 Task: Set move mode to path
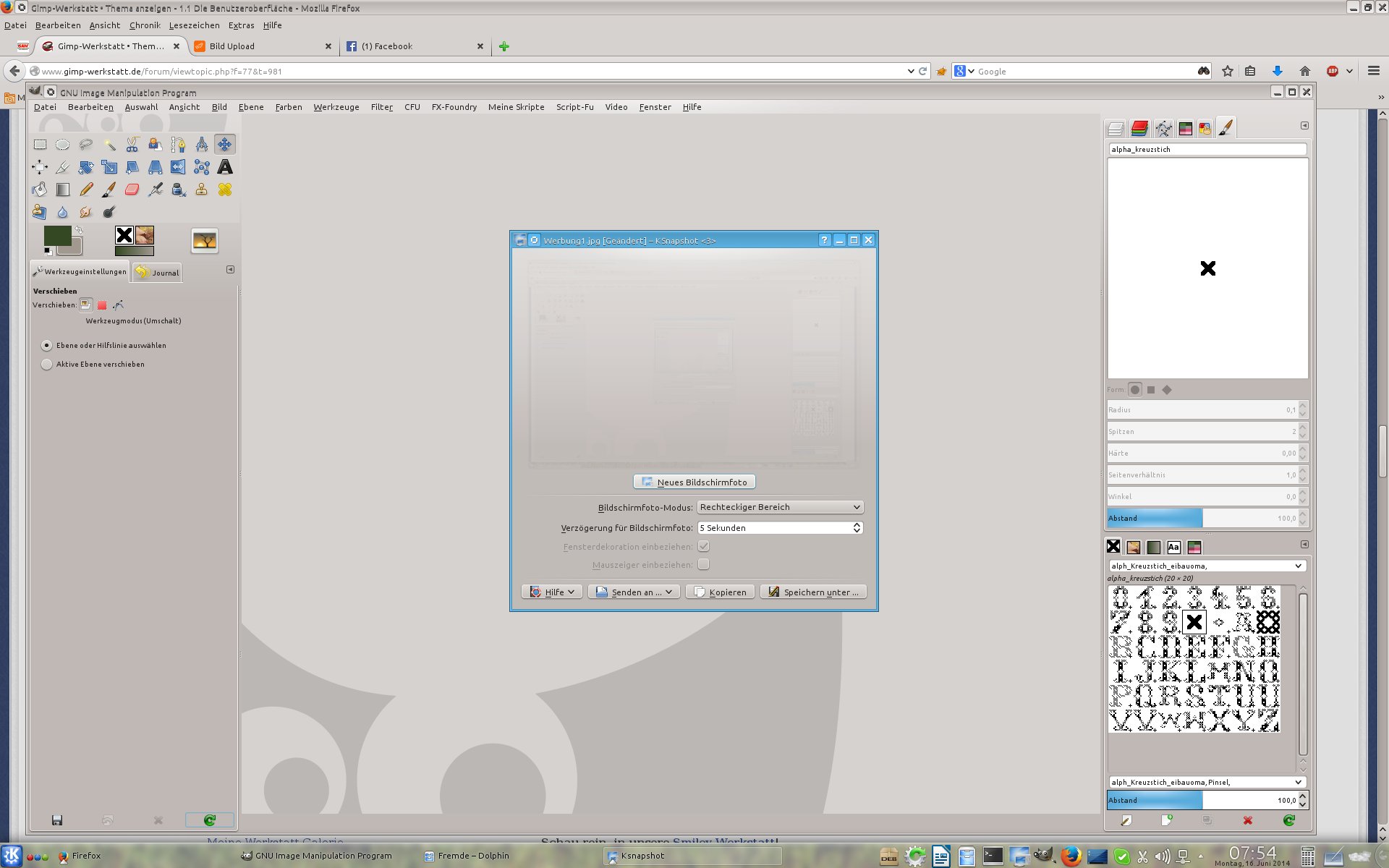[118, 305]
